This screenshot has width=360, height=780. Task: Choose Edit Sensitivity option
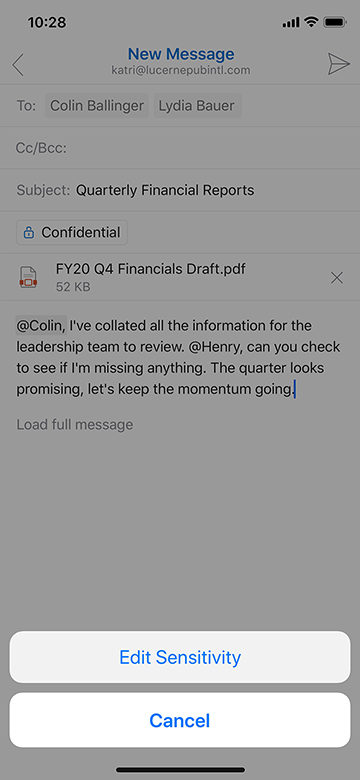[x=180, y=657]
